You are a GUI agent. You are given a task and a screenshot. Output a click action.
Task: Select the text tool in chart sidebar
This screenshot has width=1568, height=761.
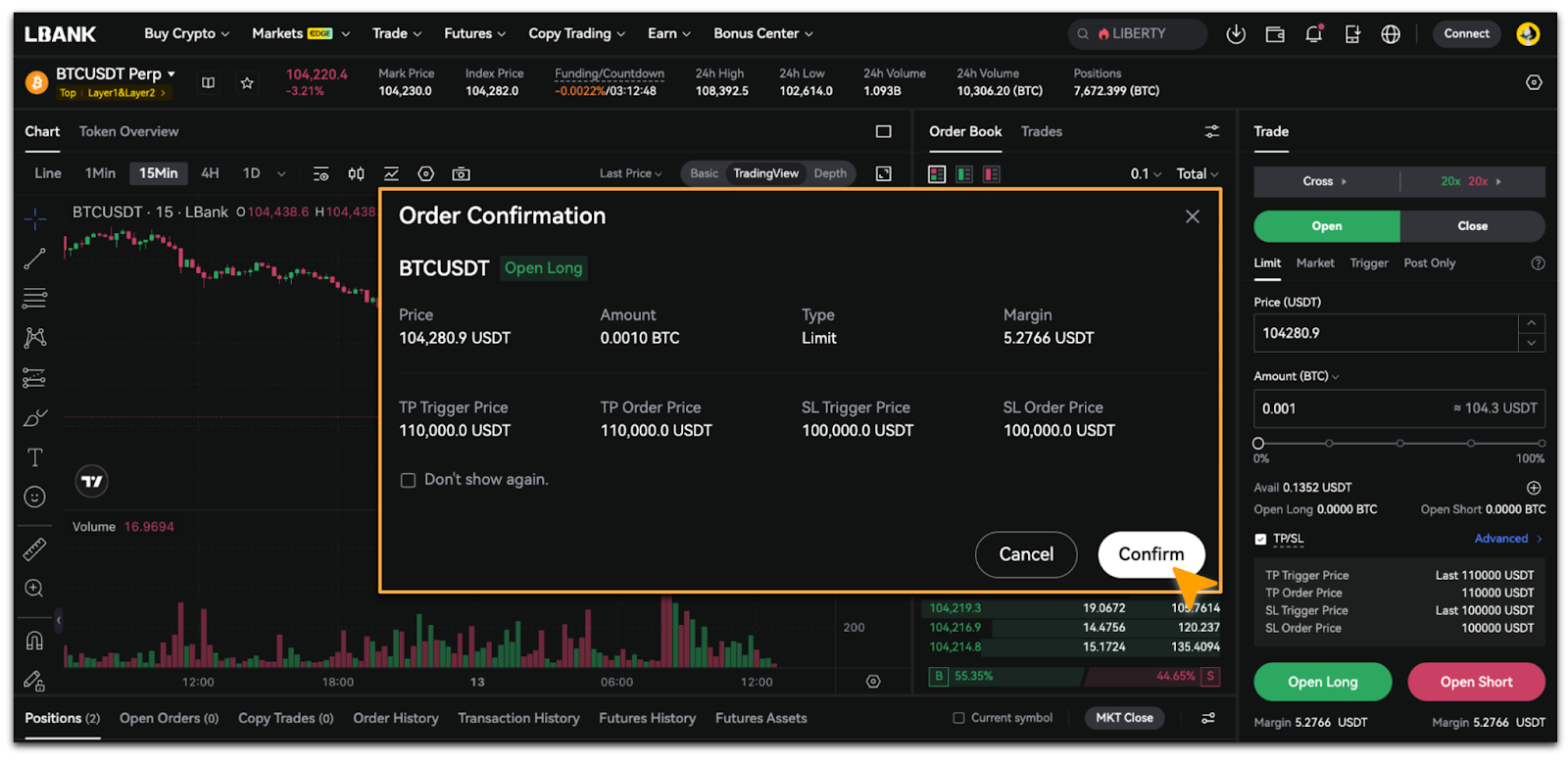[34, 457]
